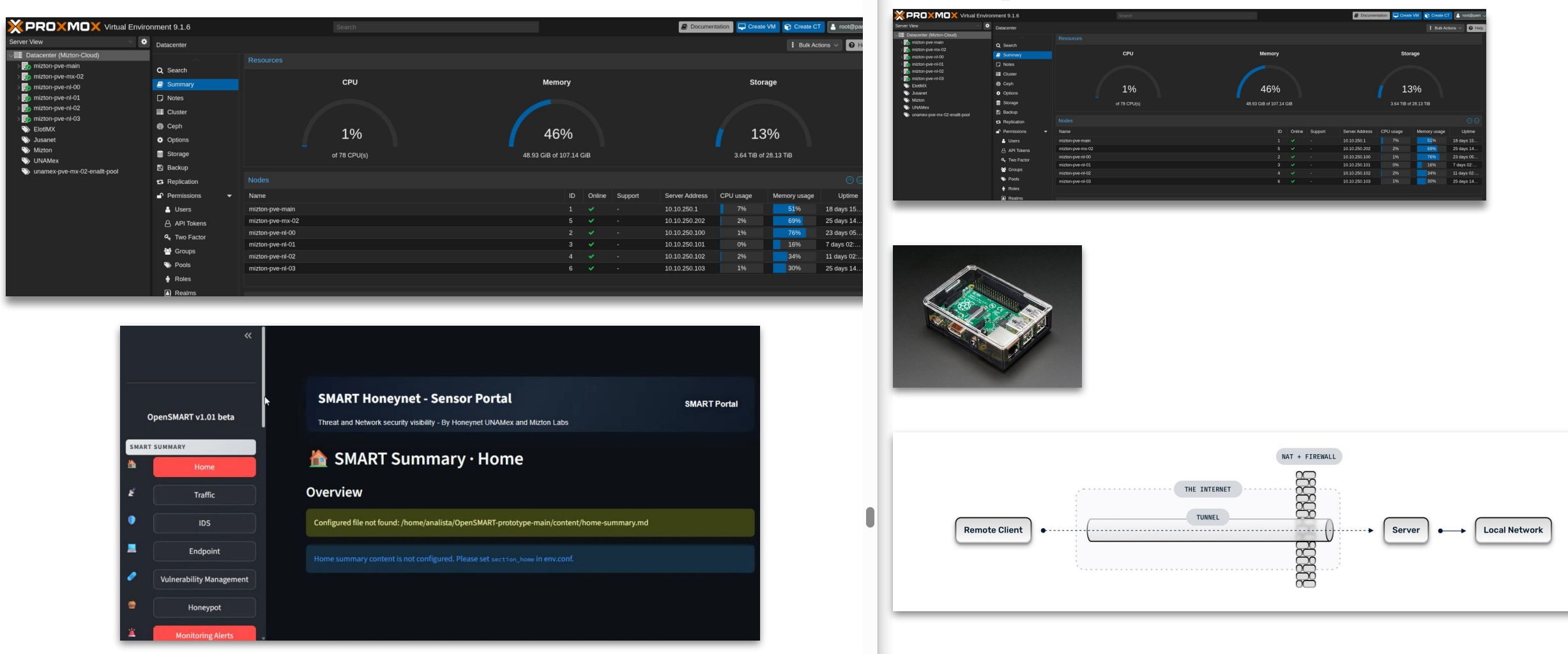This screenshot has width=1568, height=654.
Task: Click the Proxmox search input field
Action: pos(436,27)
